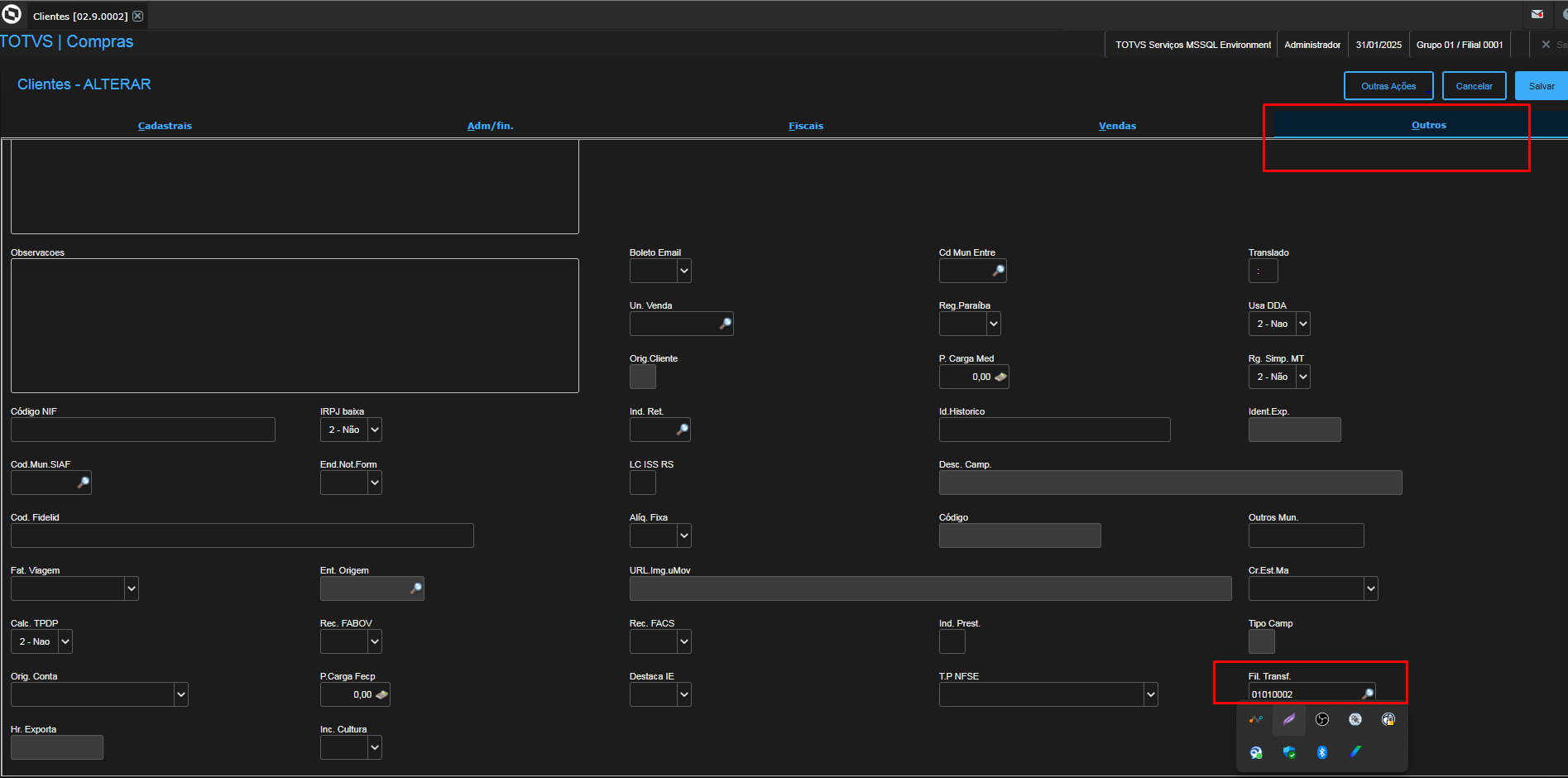The width and height of the screenshot is (1568, 778).
Task: Click the Salvar button
Action: (x=1542, y=86)
